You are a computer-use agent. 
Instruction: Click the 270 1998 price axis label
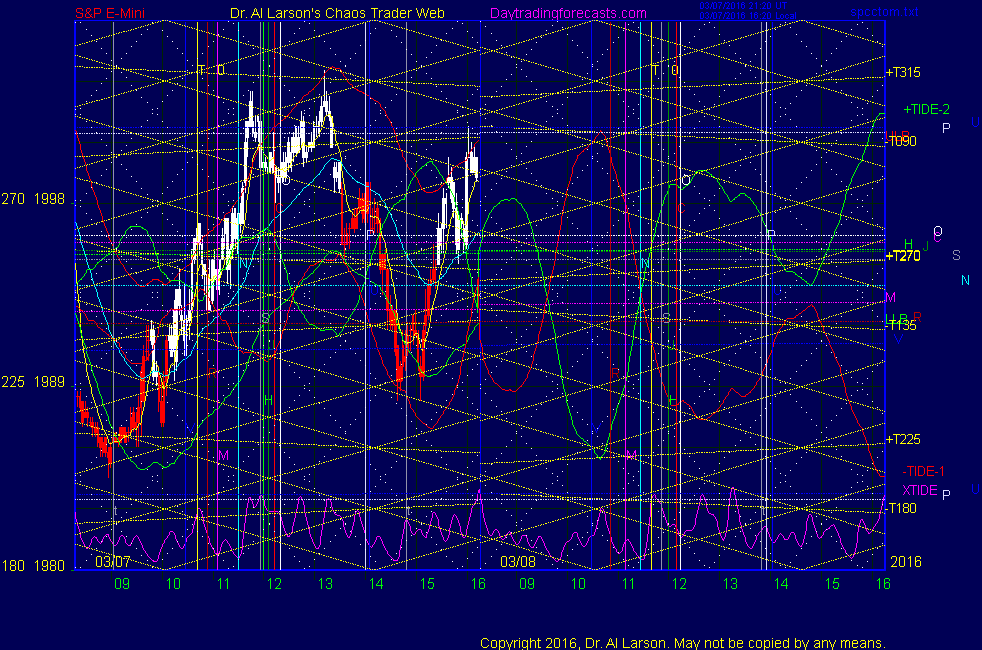click(33, 199)
